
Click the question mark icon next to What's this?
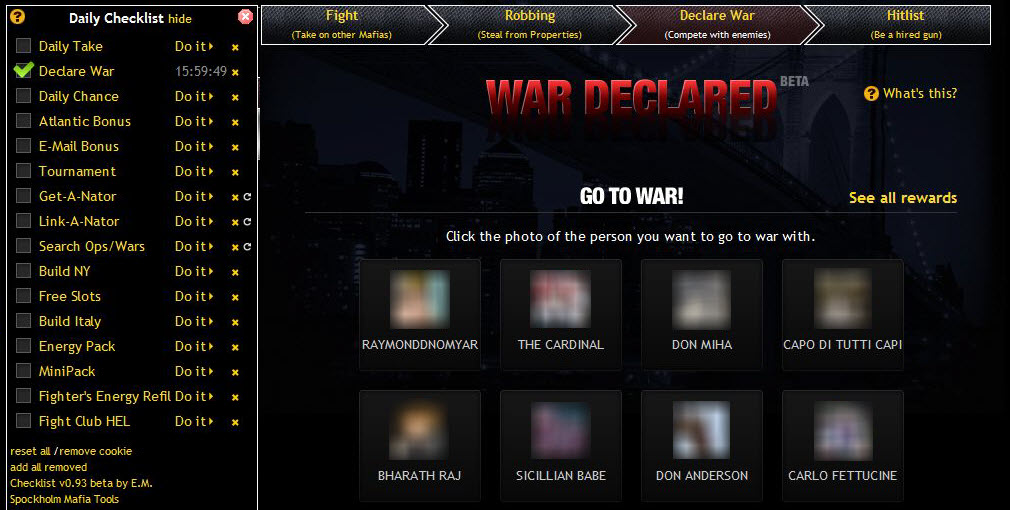871,94
